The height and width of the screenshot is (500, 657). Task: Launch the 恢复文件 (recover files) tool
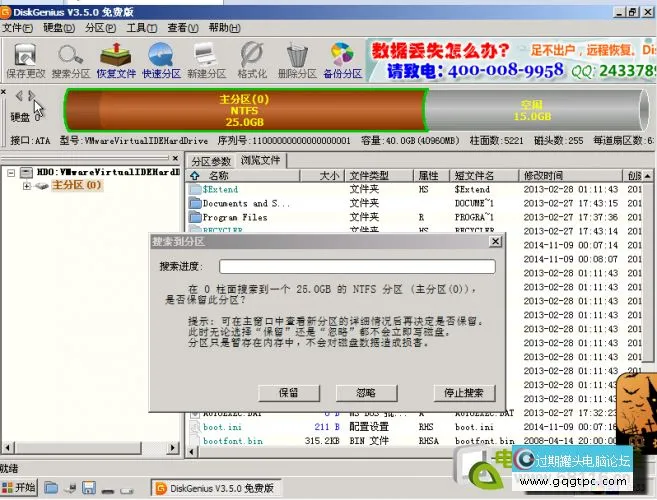(x=116, y=61)
